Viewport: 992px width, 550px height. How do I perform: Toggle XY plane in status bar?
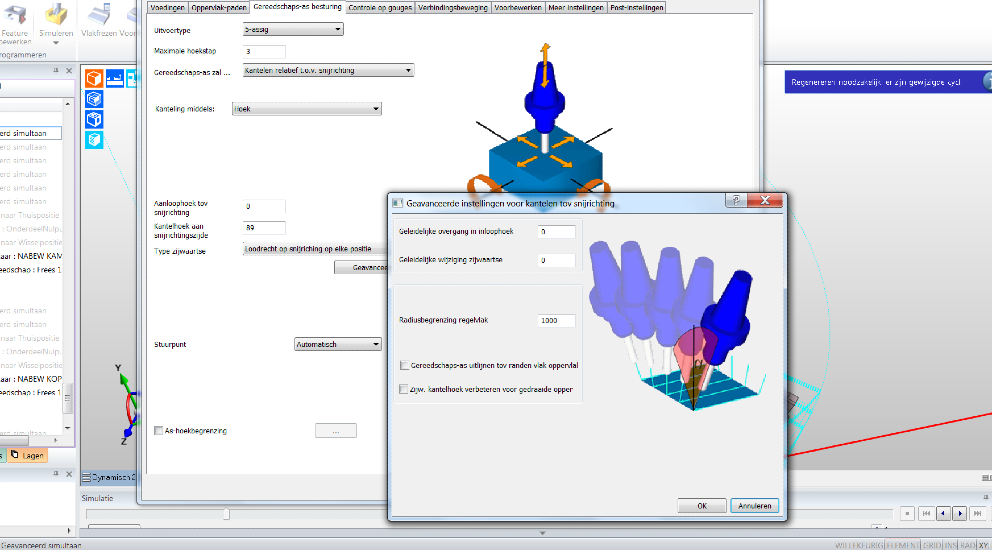[984, 545]
